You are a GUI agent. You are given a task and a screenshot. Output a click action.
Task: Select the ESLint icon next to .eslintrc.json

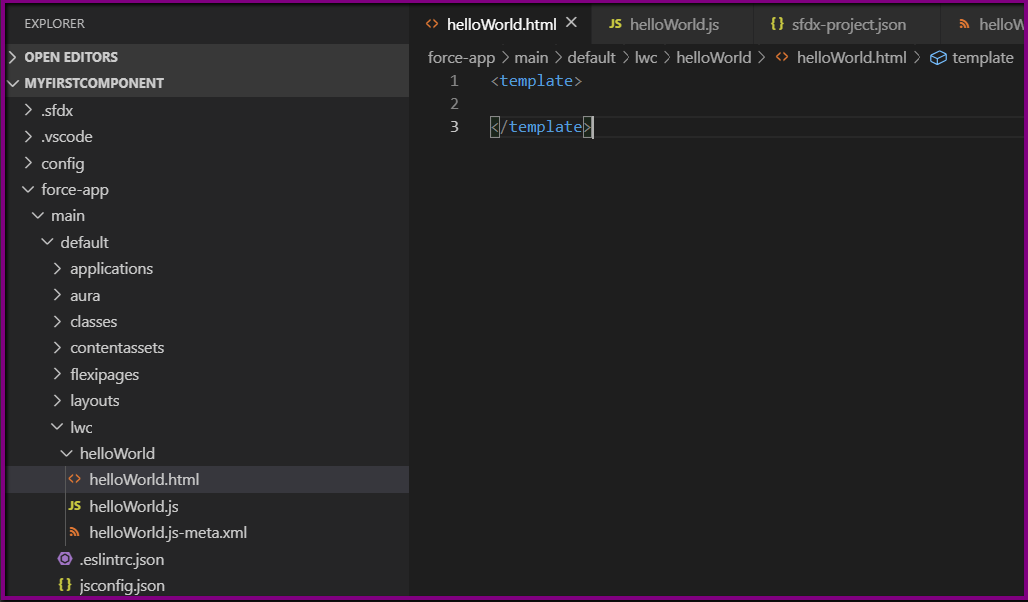click(66, 559)
